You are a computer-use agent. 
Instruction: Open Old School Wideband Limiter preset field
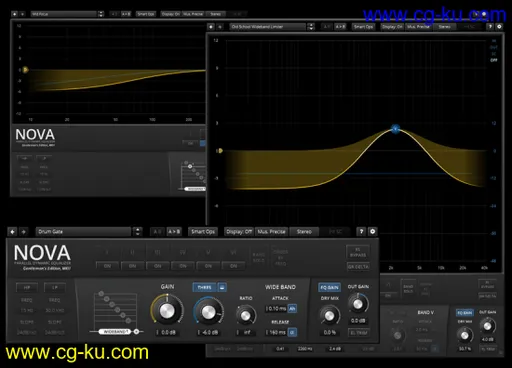coord(268,27)
